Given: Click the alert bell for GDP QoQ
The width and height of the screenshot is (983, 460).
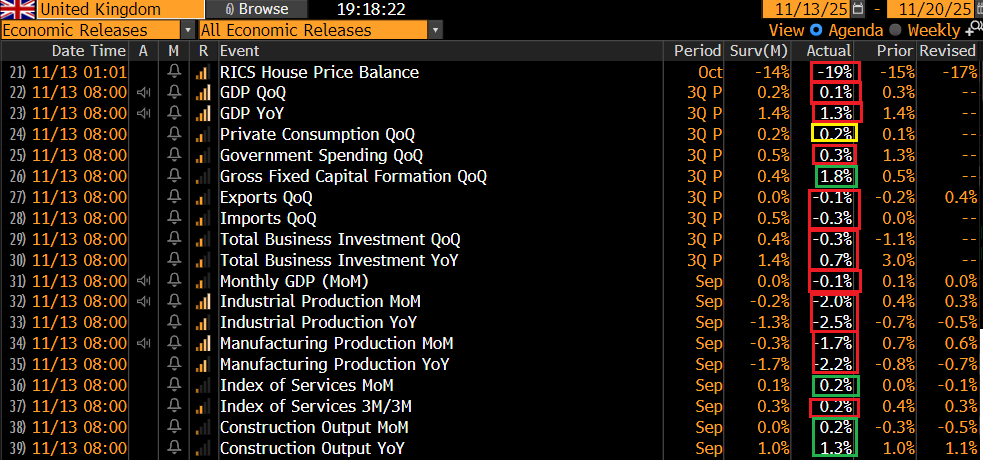Looking at the screenshot, I should click(x=174, y=93).
